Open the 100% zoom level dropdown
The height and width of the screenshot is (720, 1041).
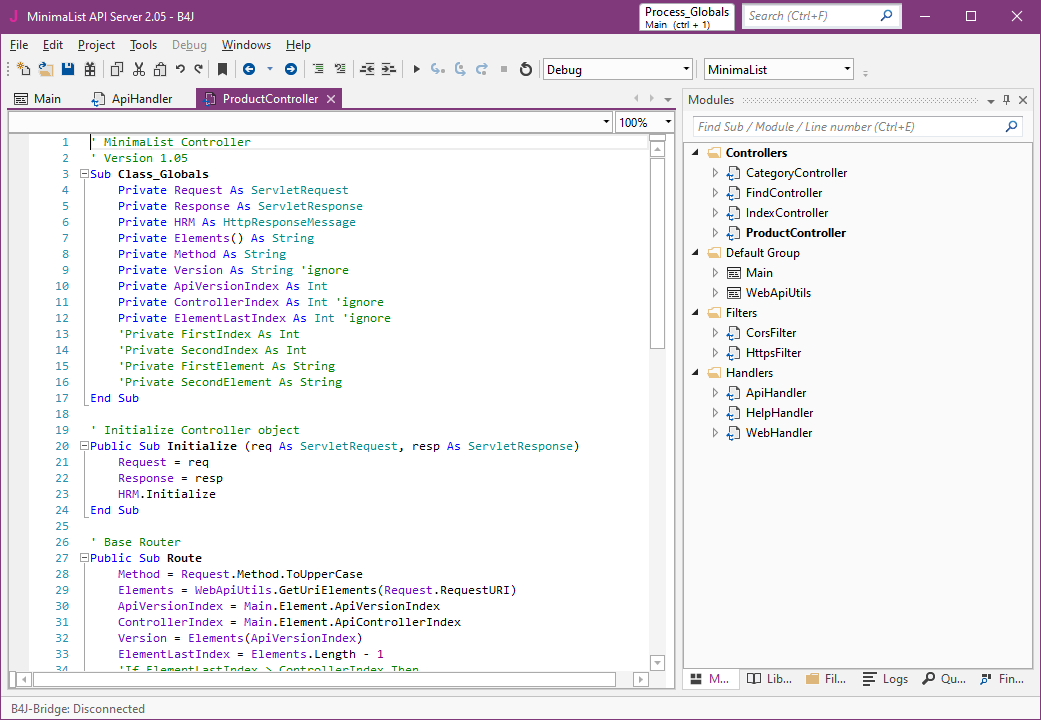coord(668,122)
